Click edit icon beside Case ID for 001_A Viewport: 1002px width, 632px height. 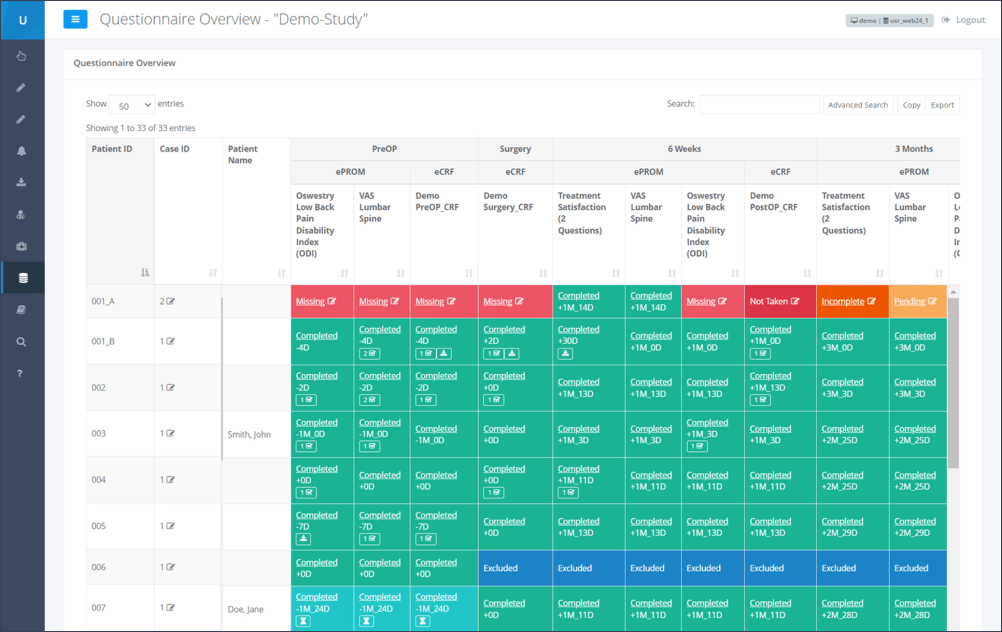[171, 301]
